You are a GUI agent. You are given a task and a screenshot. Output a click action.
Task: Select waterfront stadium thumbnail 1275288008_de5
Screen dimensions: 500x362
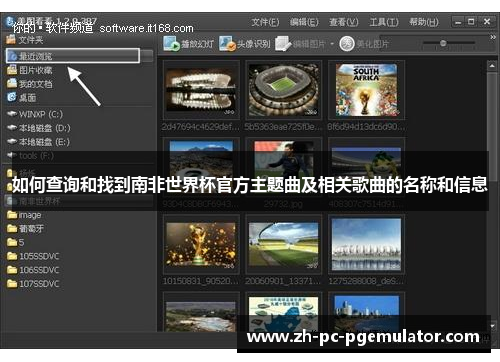[x=366, y=245]
